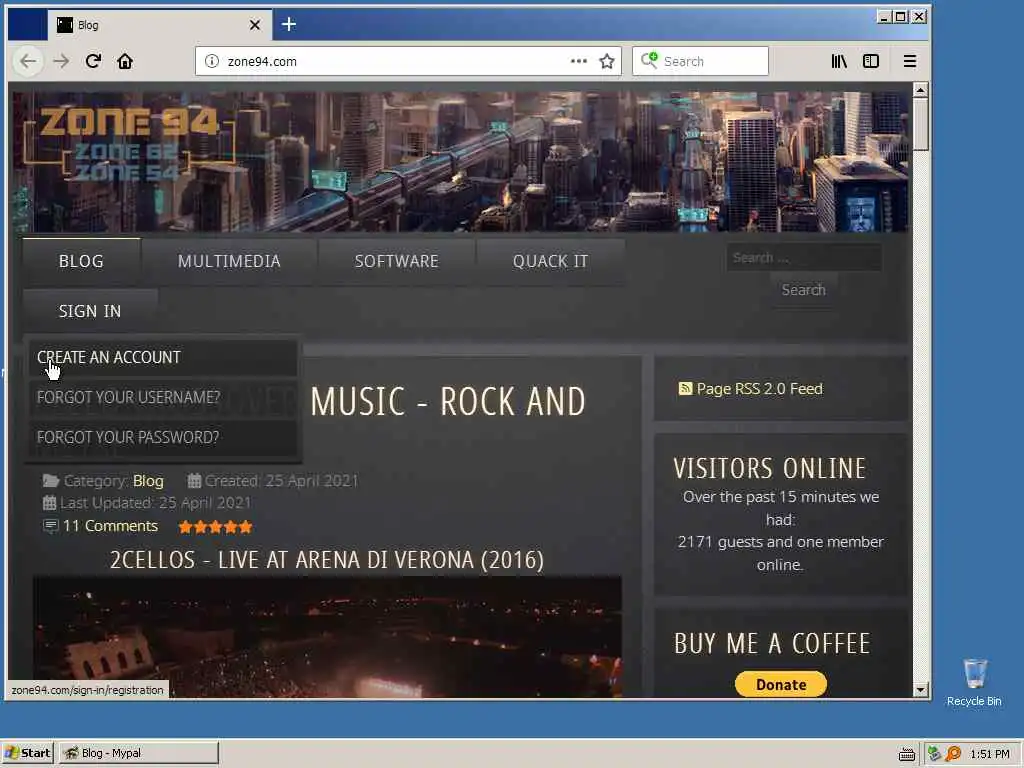Open the SOFTWARE menu item
Screen dimensions: 1024x768
coord(396,261)
